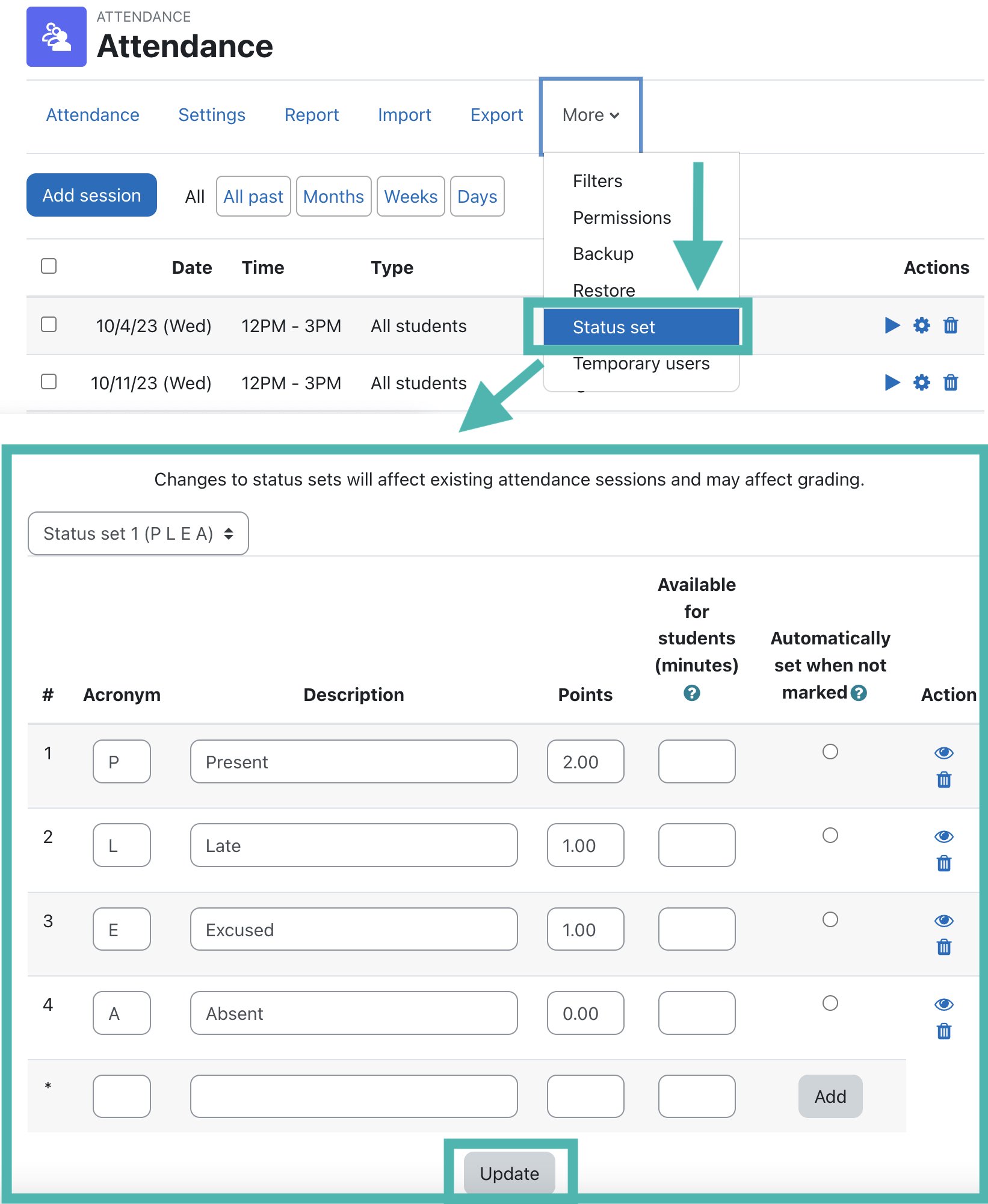
Task: Edit the acronym field containing A
Action: (122, 1013)
